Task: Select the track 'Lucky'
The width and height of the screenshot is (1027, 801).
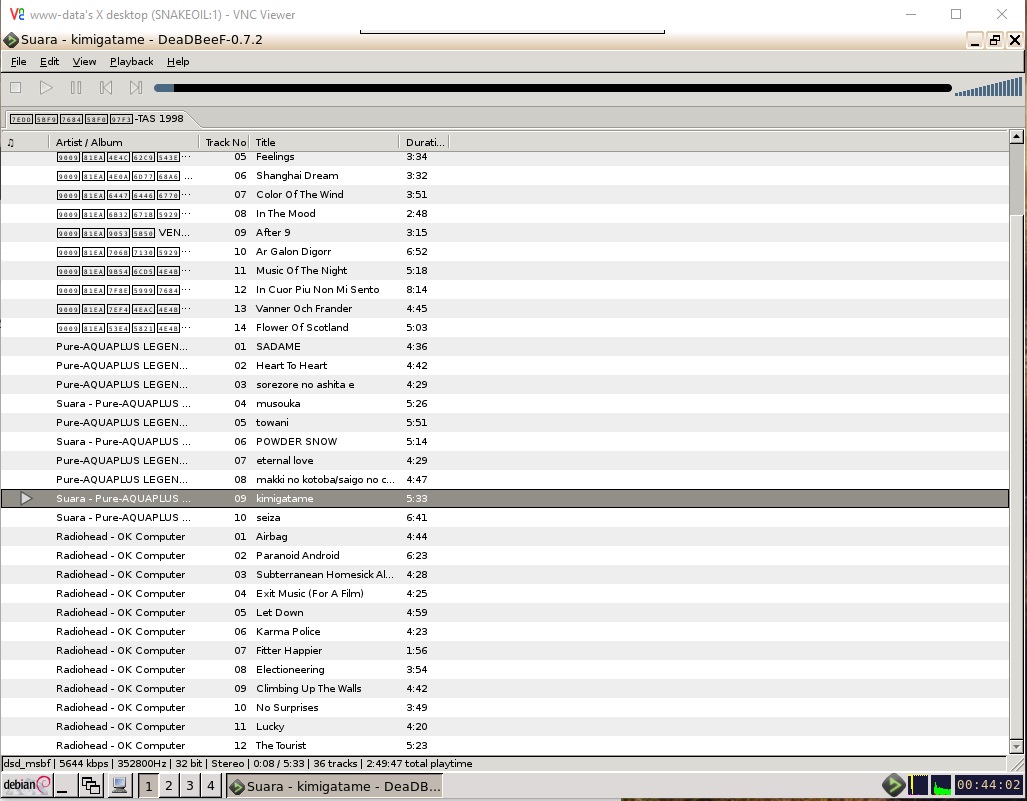Action: [x=504, y=726]
